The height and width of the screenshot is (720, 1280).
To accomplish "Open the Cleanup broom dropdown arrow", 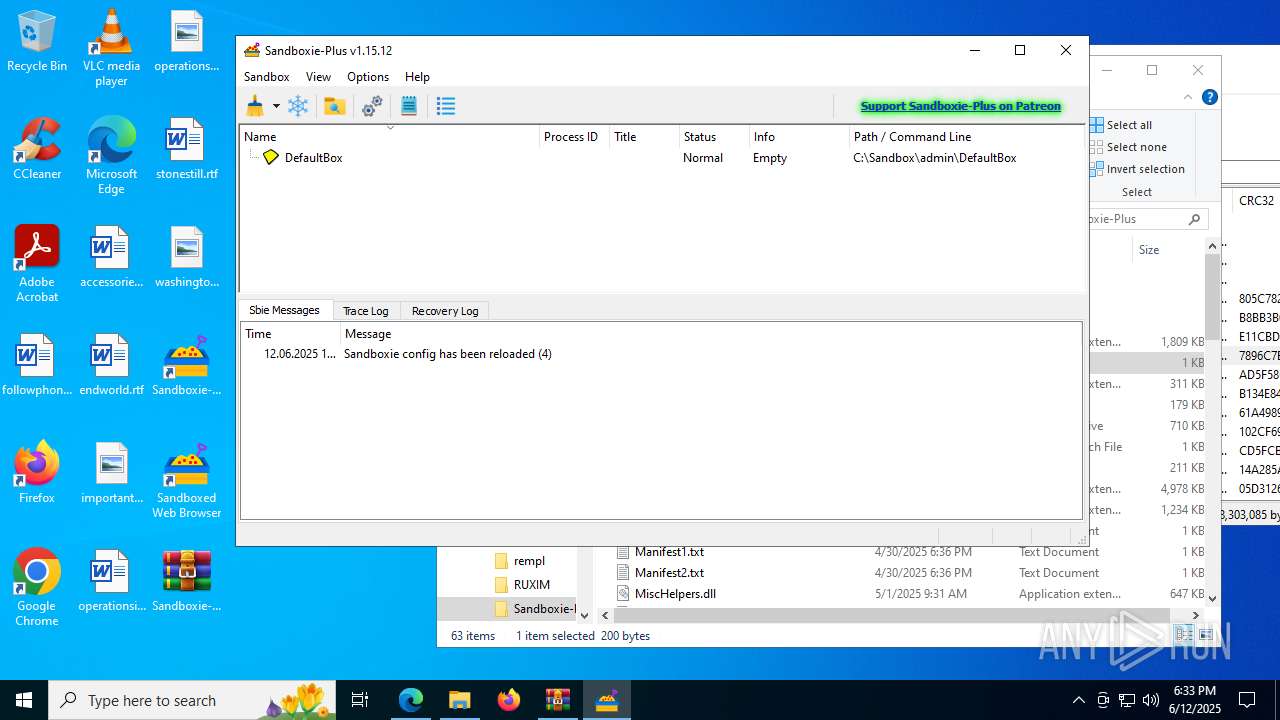I will point(276,106).
